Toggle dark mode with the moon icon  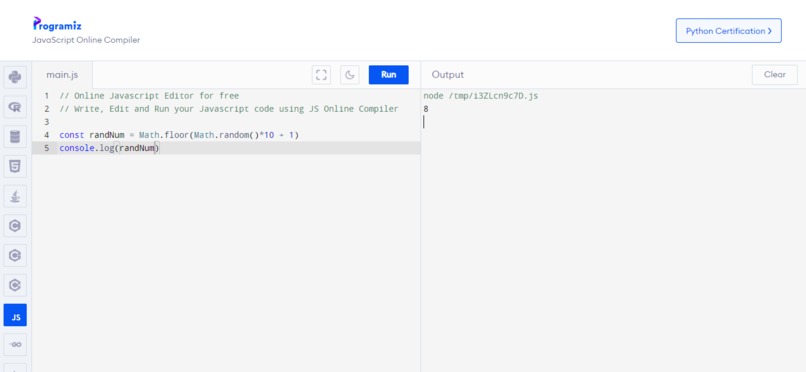point(350,75)
